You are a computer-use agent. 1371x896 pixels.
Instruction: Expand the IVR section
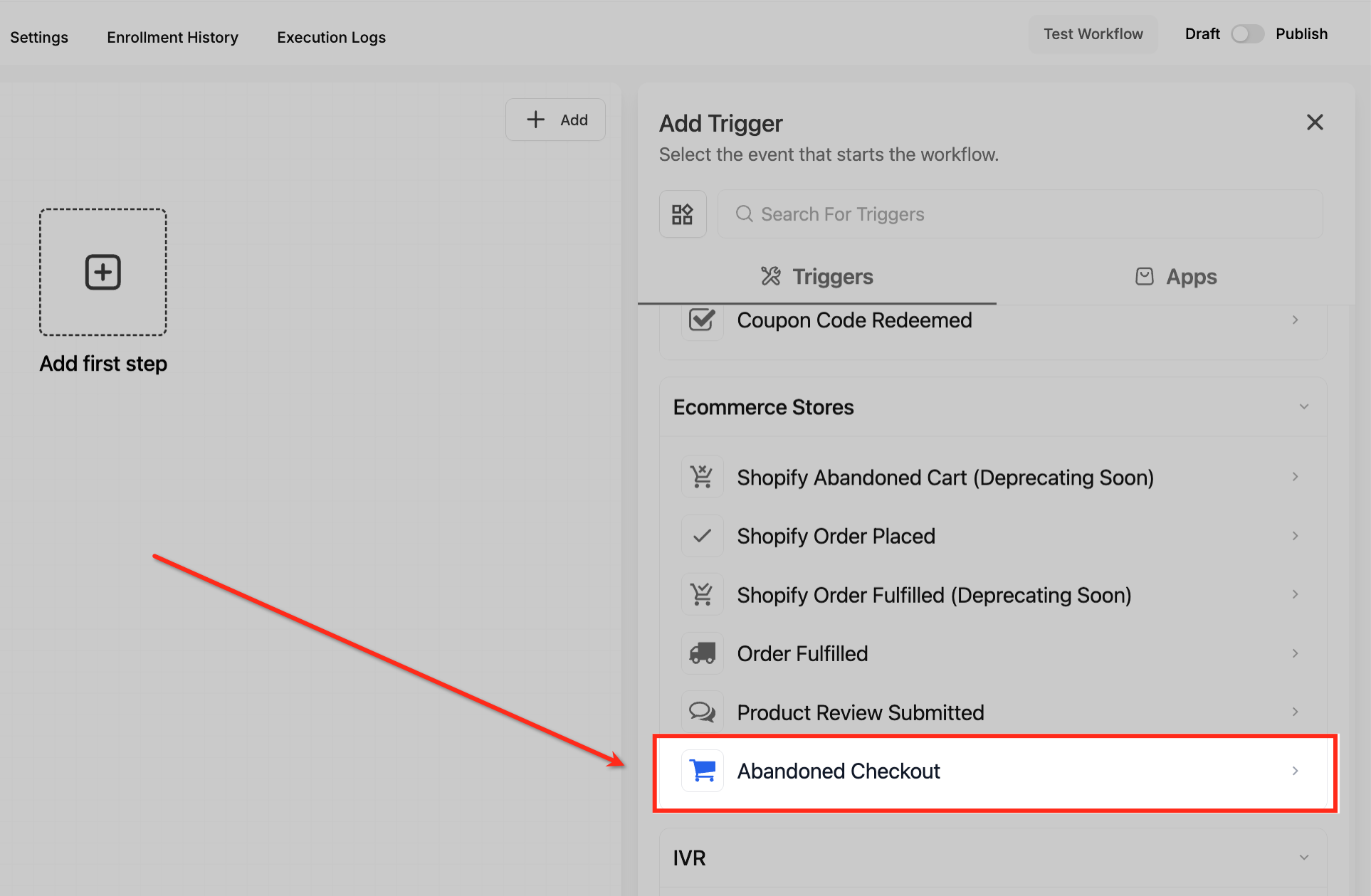[x=1303, y=858]
